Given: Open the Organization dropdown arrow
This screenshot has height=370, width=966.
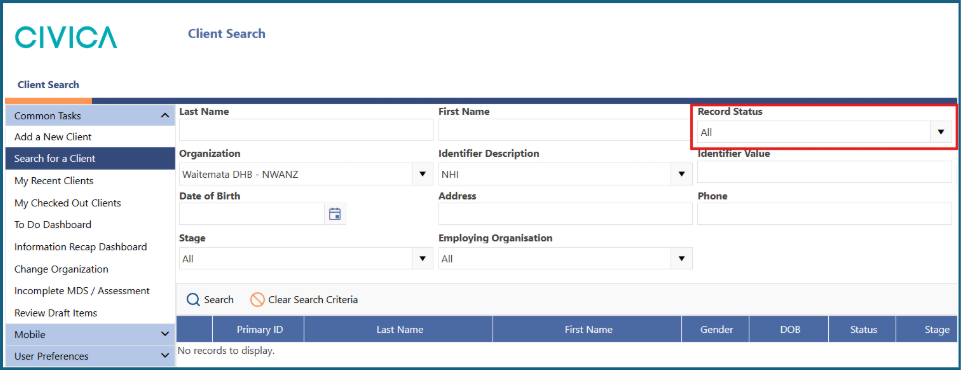Looking at the screenshot, I should point(422,174).
